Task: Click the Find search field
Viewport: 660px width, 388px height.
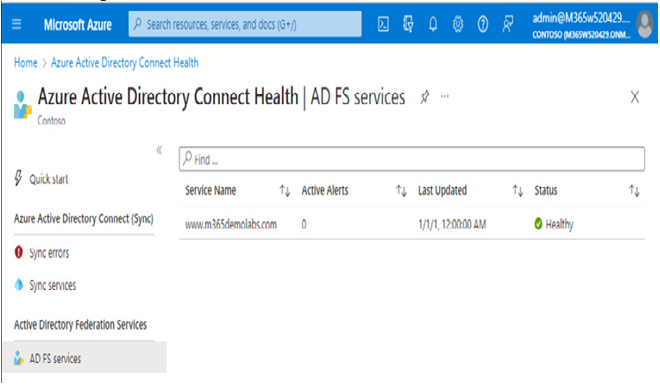Action: tap(412, 159)
